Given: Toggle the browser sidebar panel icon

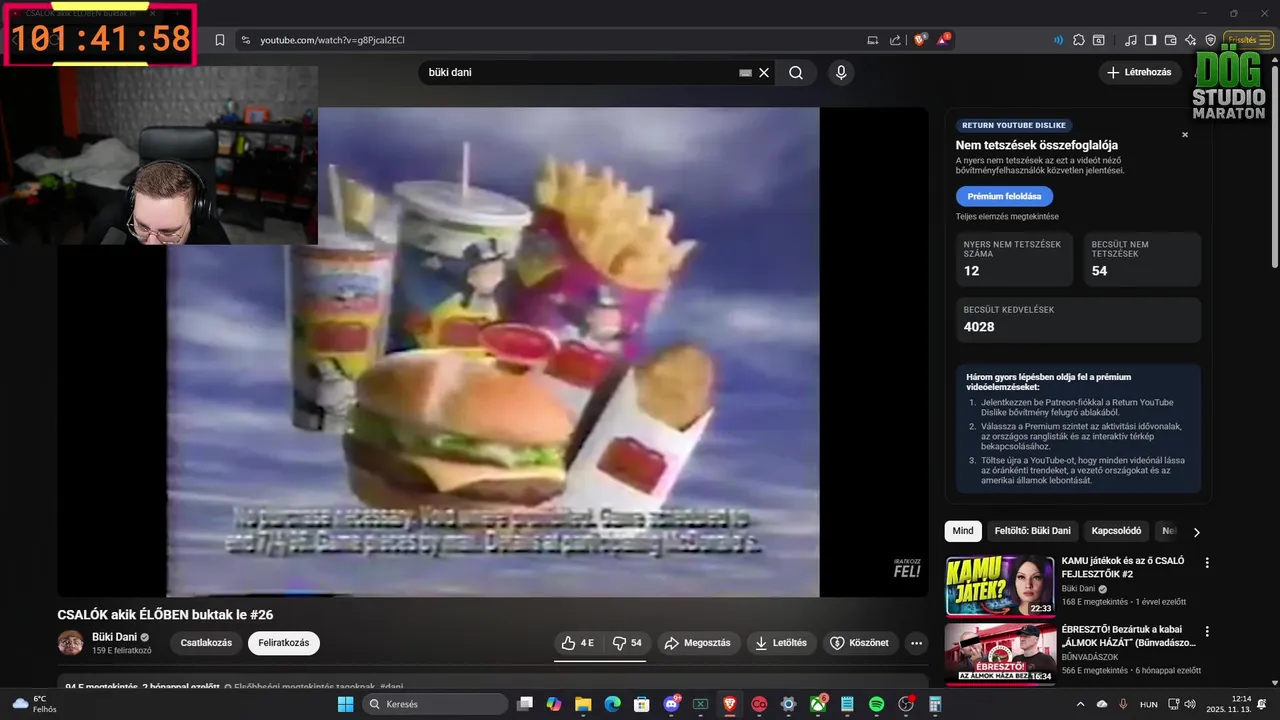Looking at the screenshot, I should coord(1150,40).
